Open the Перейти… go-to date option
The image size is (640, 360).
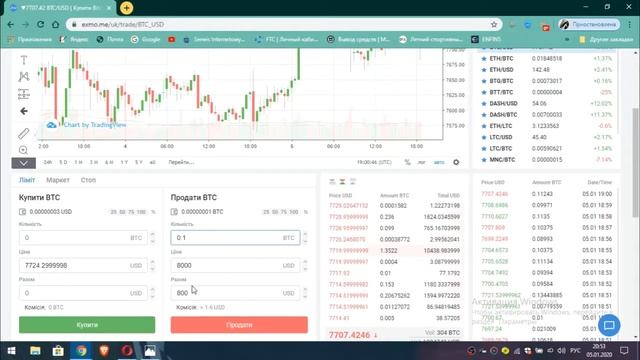(x=181, y=162)
